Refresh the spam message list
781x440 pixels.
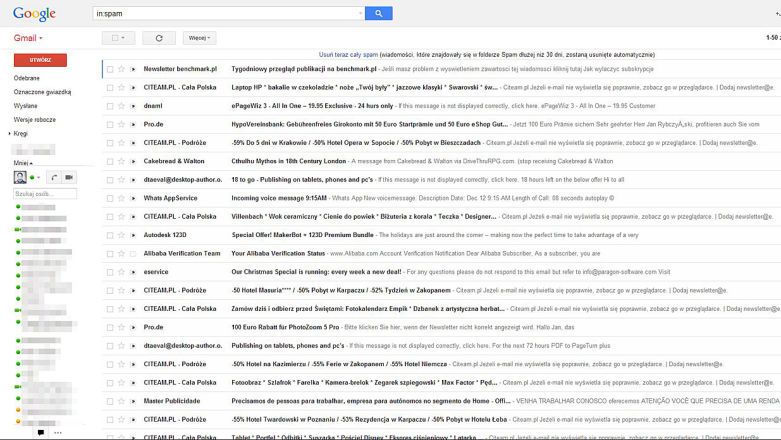pos(159,38)
